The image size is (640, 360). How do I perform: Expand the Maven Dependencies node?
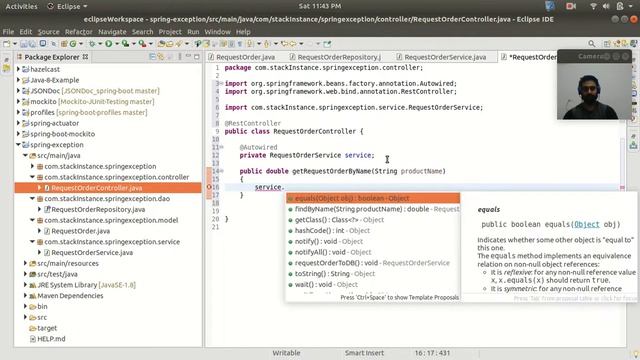click(25, 296)
